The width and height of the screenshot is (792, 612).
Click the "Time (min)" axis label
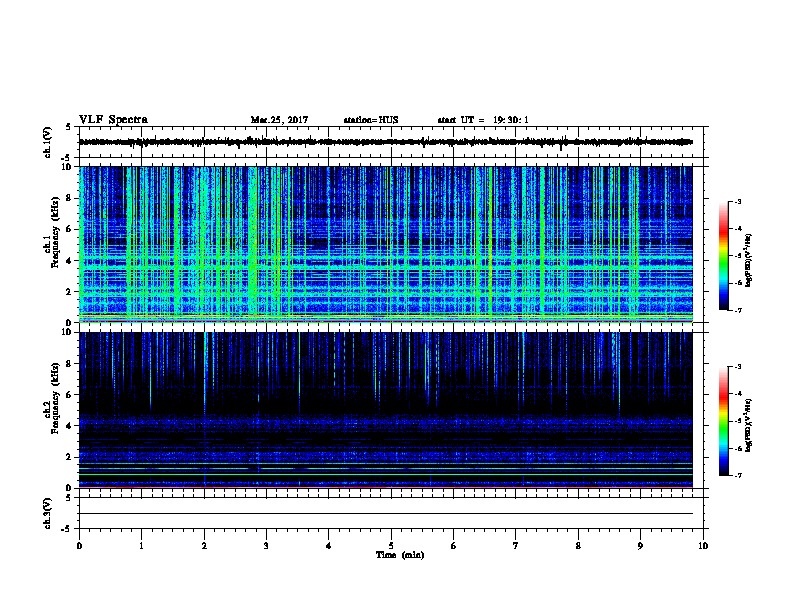[x=400, y=555]
